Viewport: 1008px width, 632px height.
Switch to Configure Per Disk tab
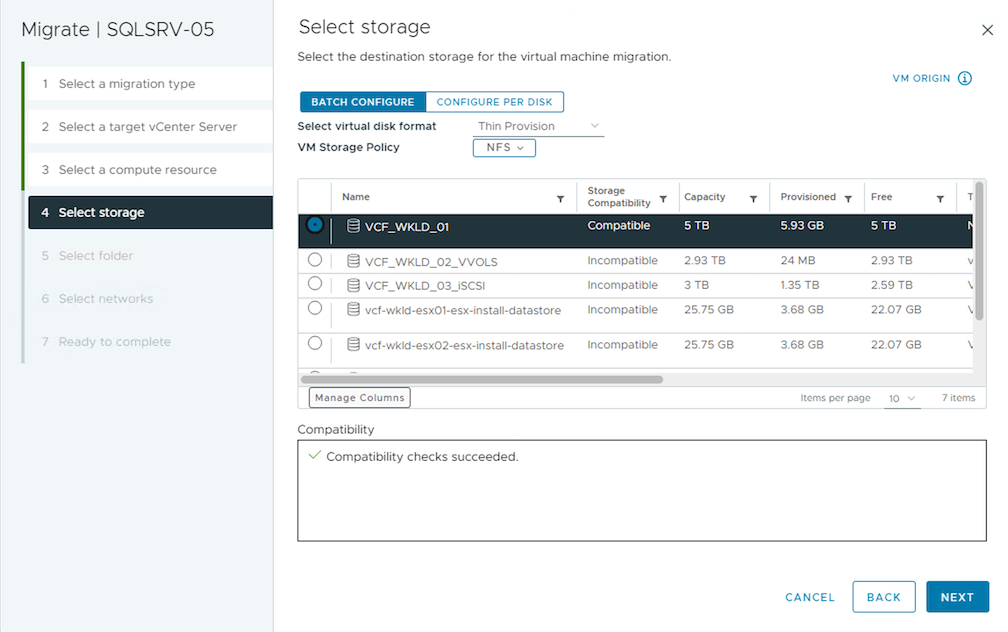click(x=494, y=102)
